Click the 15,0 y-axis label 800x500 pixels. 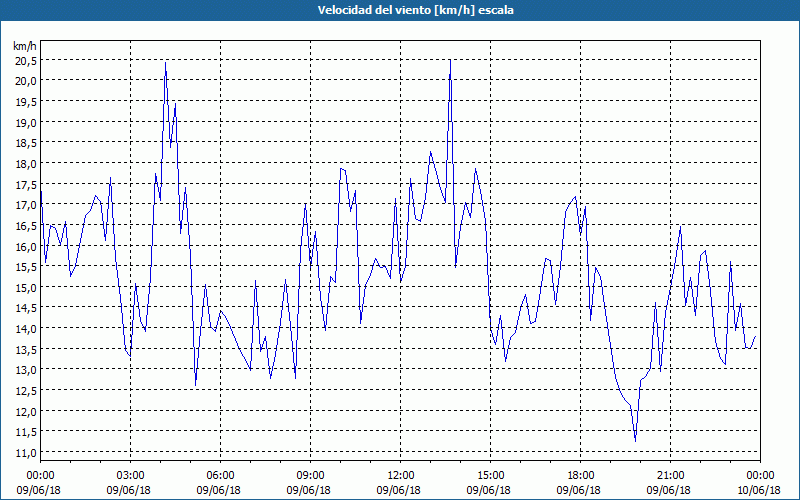pyautogui.click(x=25, y=287)
